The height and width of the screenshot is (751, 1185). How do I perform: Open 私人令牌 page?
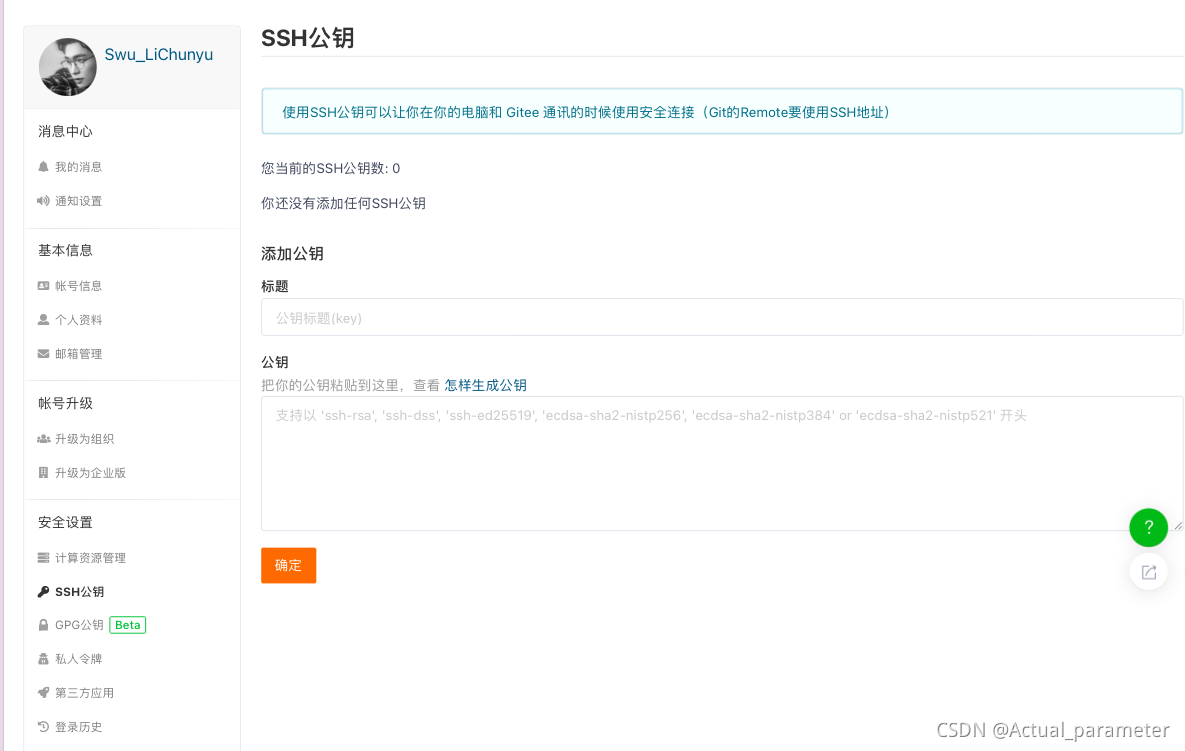coord(79,659)
